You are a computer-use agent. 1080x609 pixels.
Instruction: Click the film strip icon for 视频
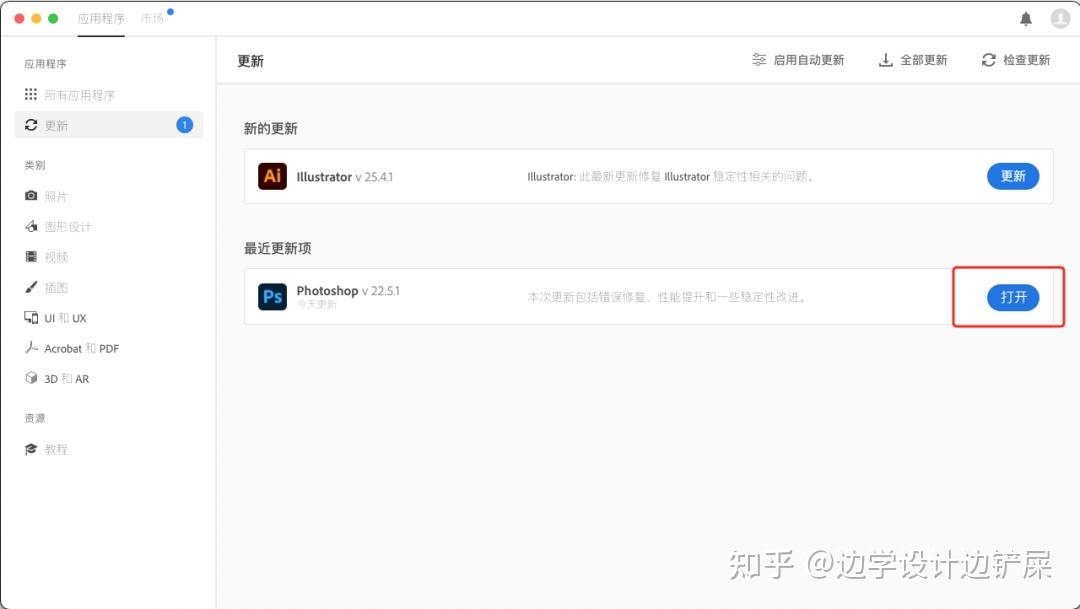click(31, 256)
